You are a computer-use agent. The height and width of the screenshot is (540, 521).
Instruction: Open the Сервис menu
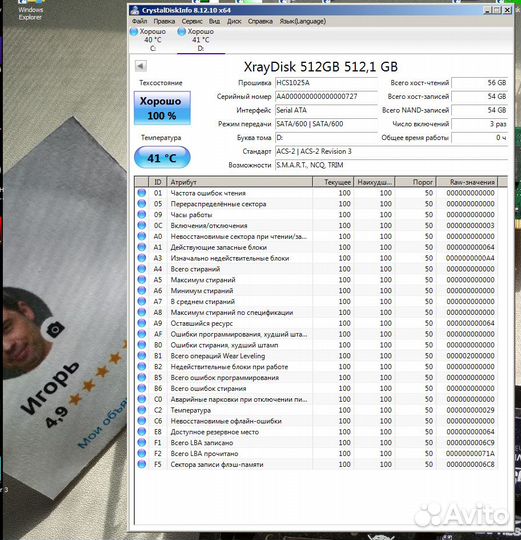pos(192,21)
